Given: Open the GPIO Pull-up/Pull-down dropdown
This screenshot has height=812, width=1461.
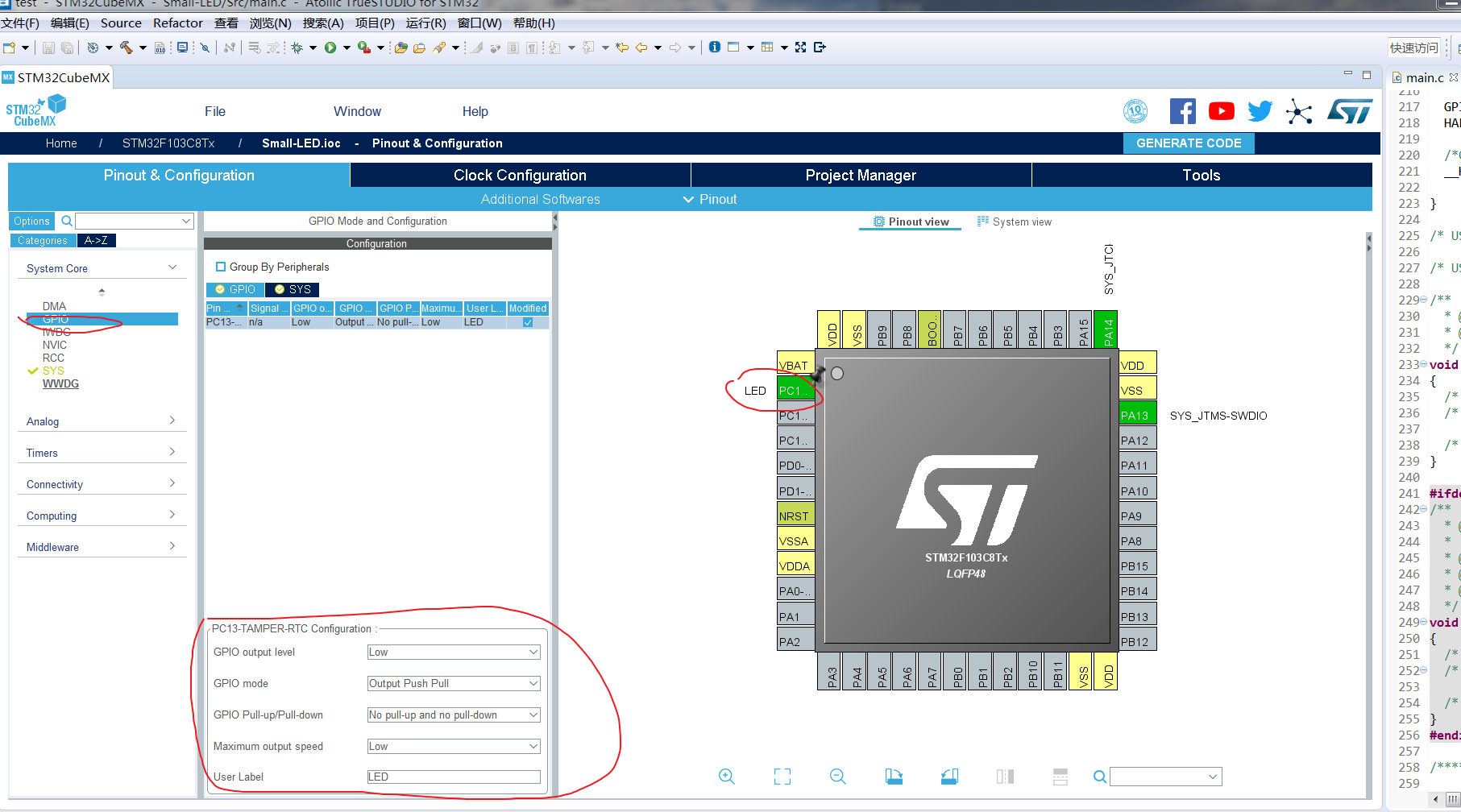Looking at the screenshot, I should click(x=454, y=715).
